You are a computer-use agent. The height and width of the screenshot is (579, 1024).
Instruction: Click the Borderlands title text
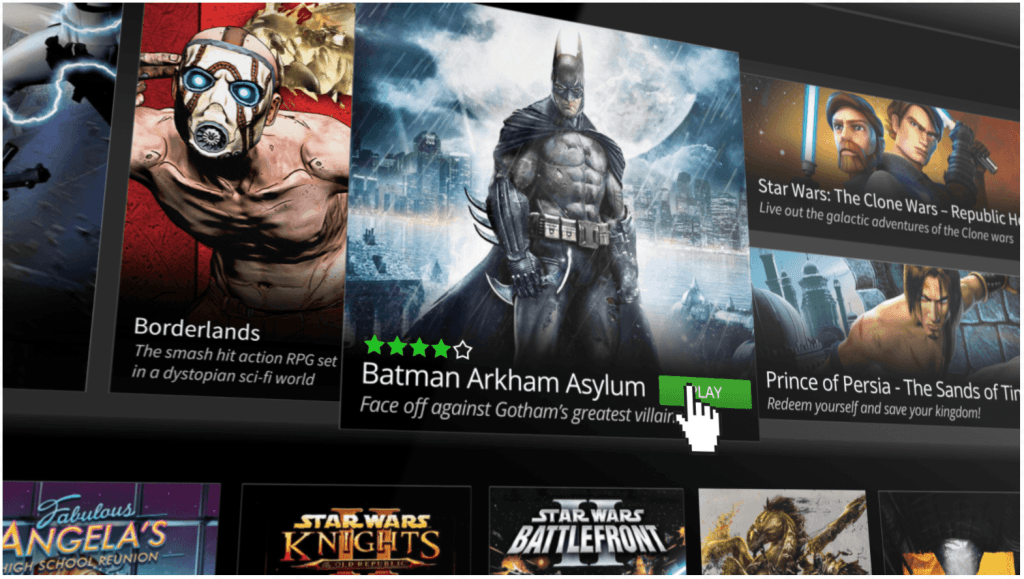click(x=197, y=329)
